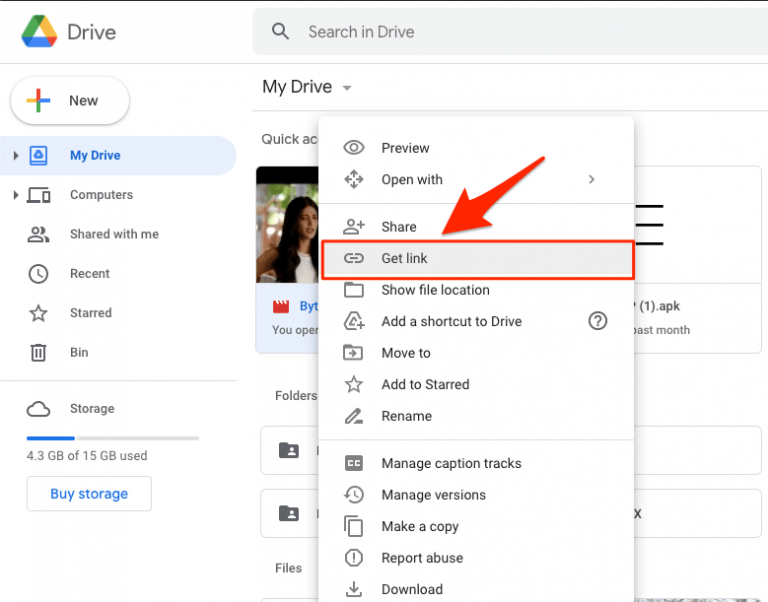
Task: Open the Recent clock icon in sidebar
Action: click(38, 274)
